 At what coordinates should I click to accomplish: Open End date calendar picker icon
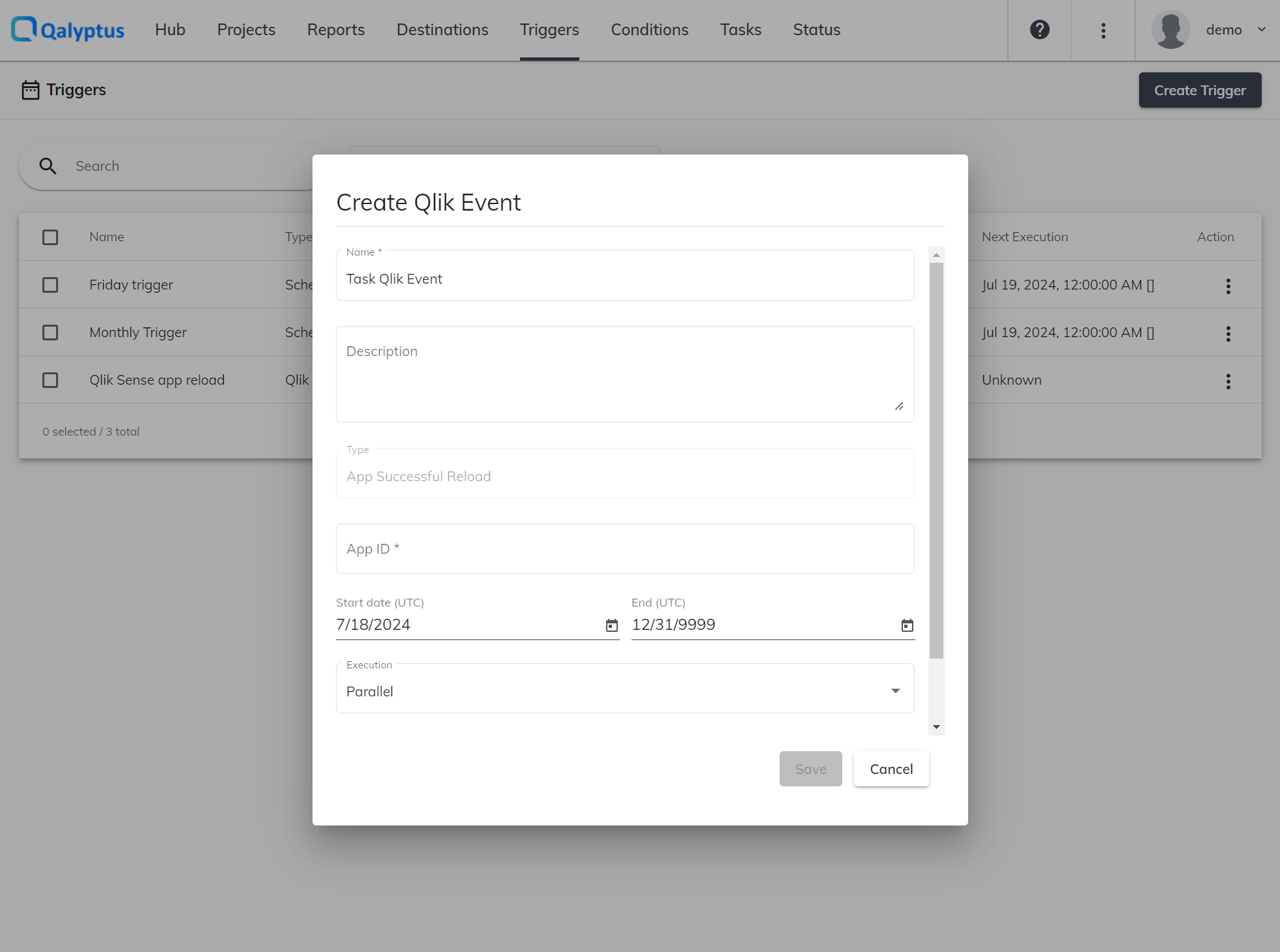(x=907, y=625)
